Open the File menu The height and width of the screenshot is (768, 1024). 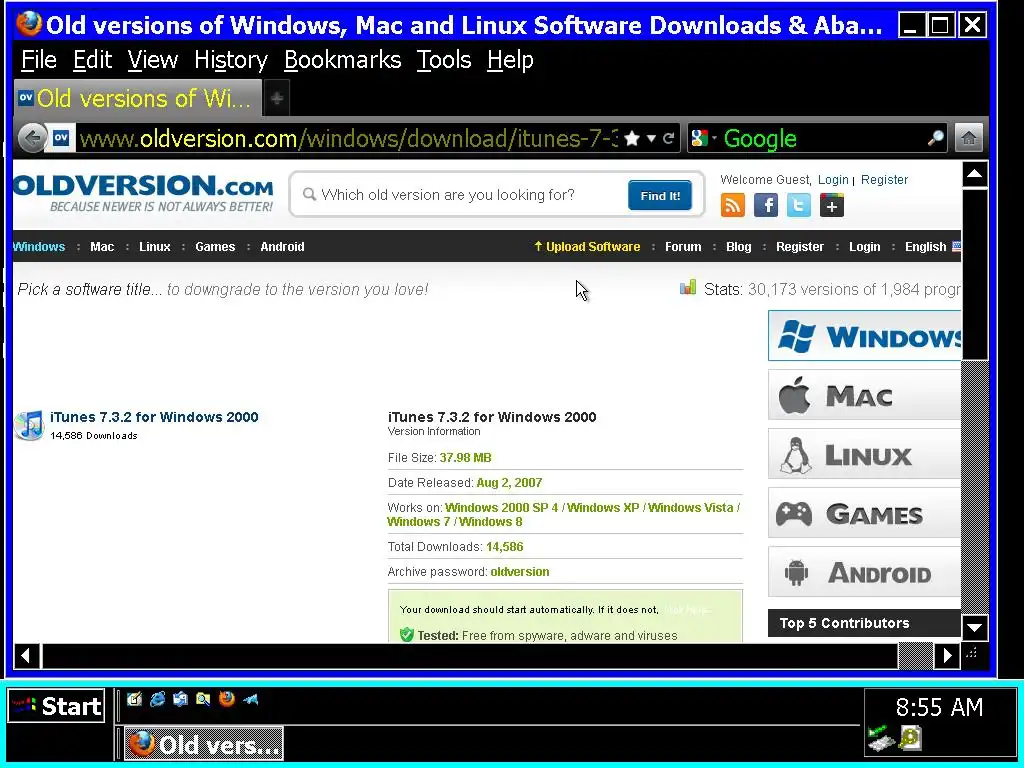point(39,60)
